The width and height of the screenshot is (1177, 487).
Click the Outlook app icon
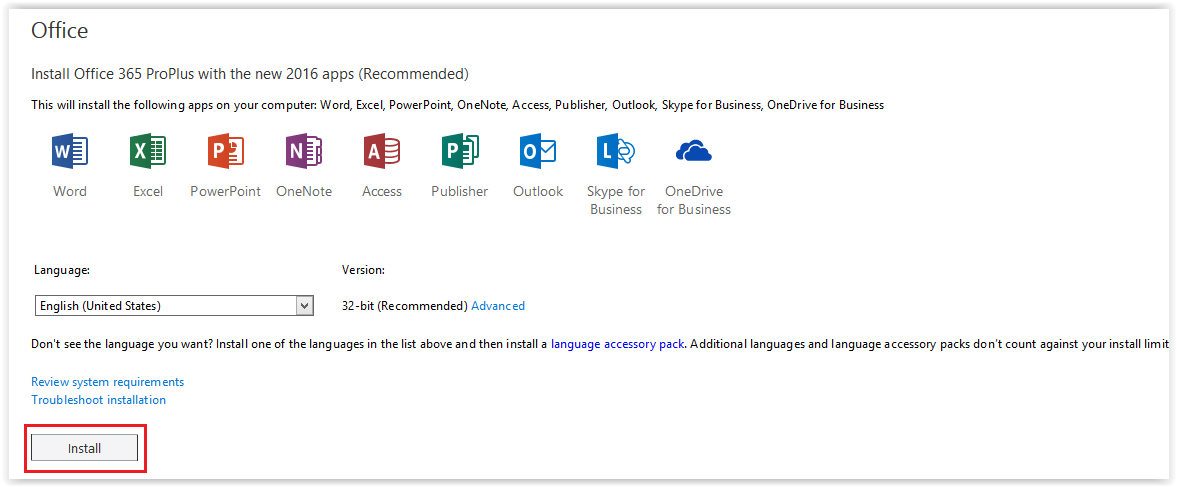(538, 153)
